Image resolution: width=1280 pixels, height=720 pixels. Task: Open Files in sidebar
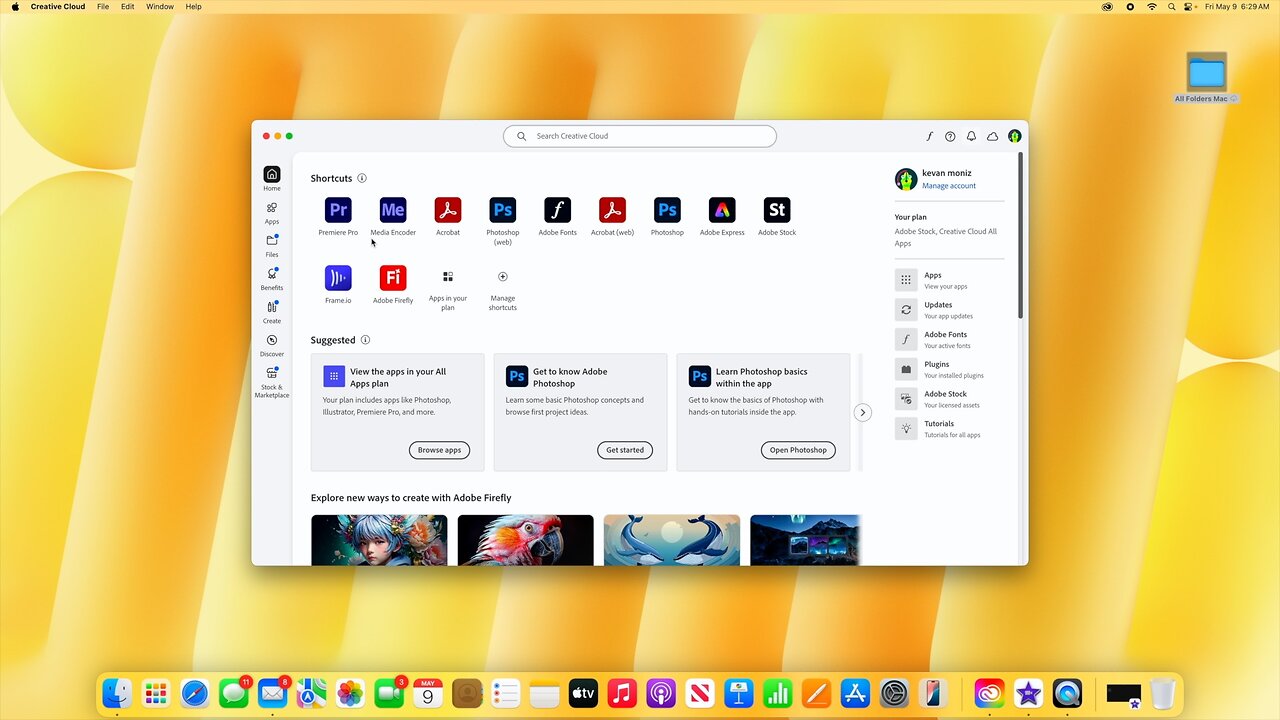click(272, 245)
